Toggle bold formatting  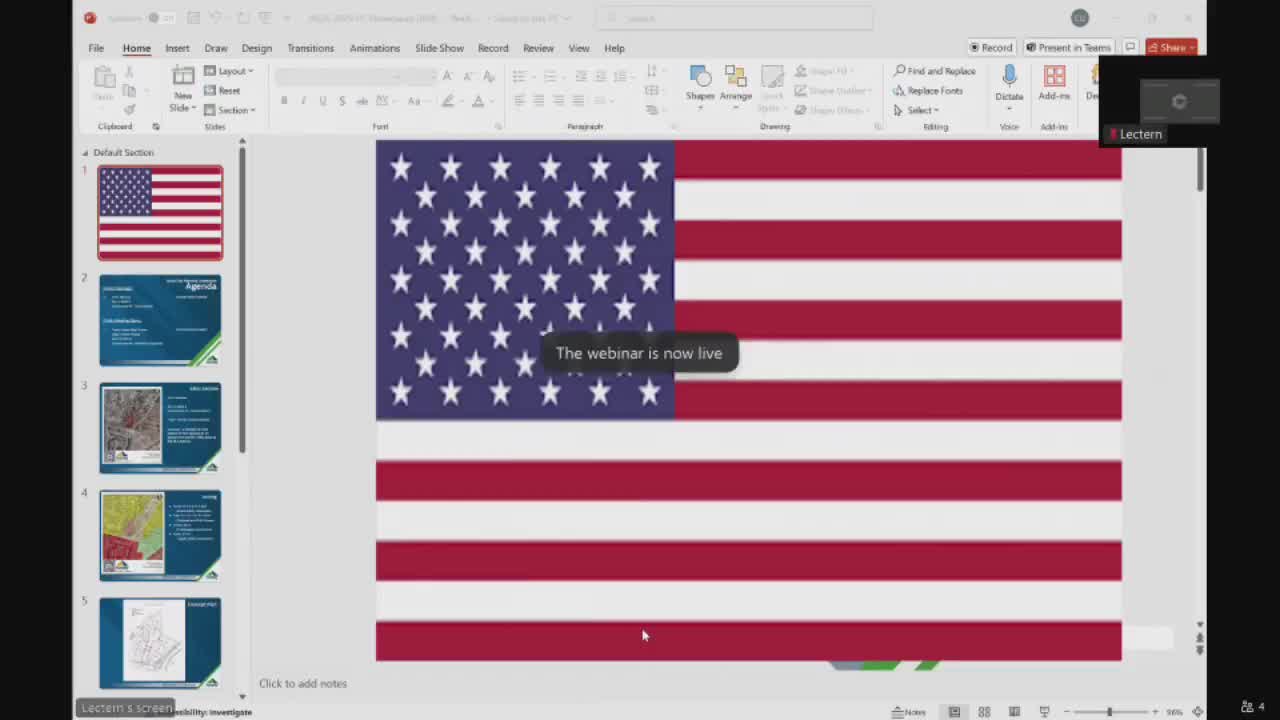(284, 100)
